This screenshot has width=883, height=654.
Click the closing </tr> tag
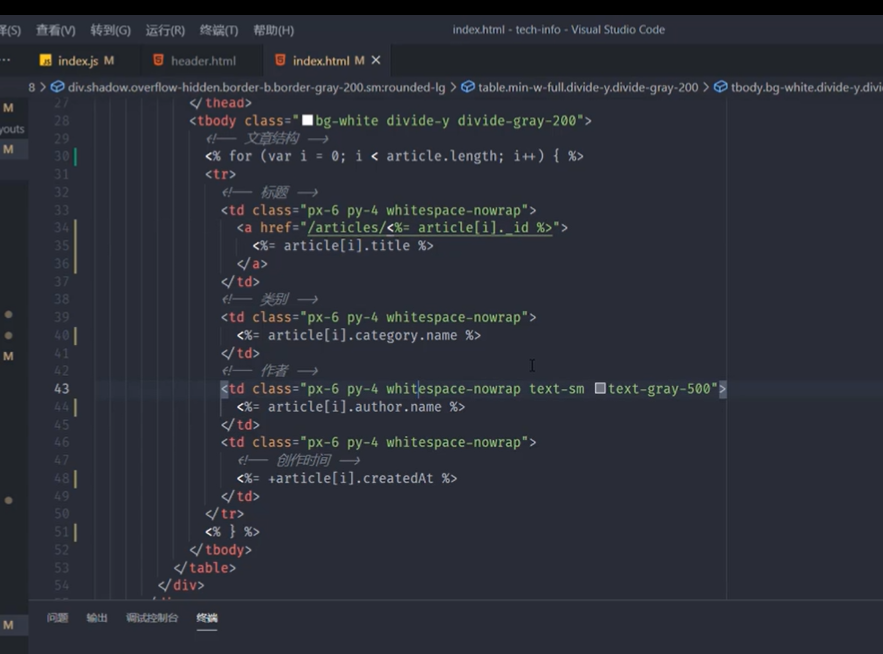click(225, 514)
